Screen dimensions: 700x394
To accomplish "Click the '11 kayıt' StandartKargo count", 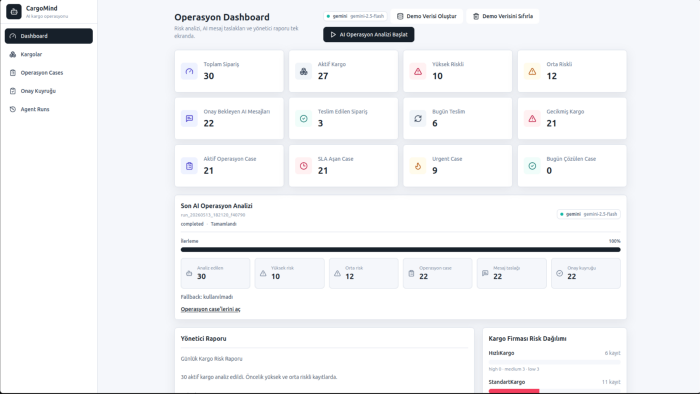I will tap(611, 382).
